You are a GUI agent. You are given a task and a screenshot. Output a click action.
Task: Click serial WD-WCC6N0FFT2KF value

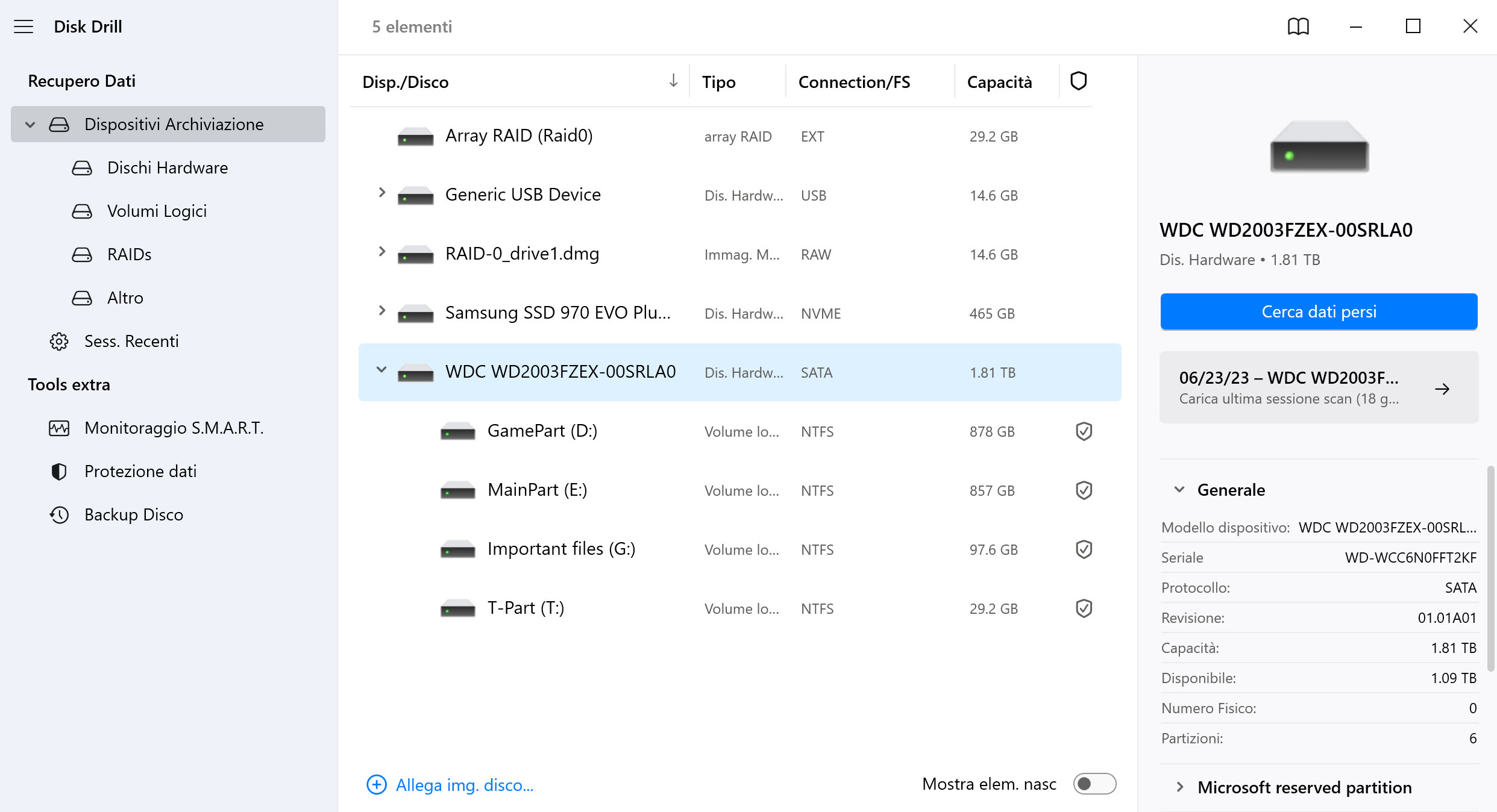[x=1410, y=558]
